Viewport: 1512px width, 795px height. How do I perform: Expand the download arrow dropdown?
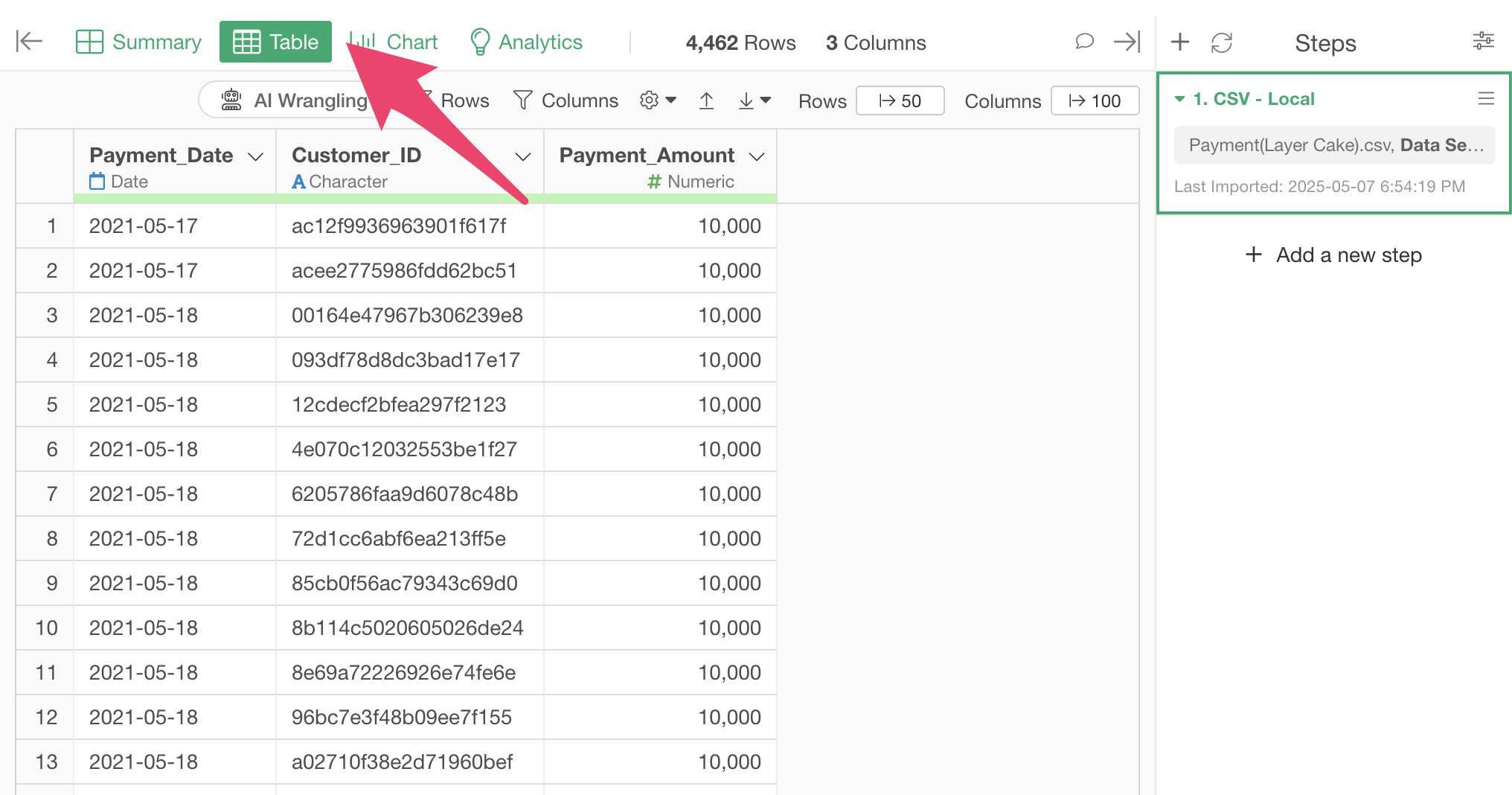pyautogui.click(x=755, y=100)
